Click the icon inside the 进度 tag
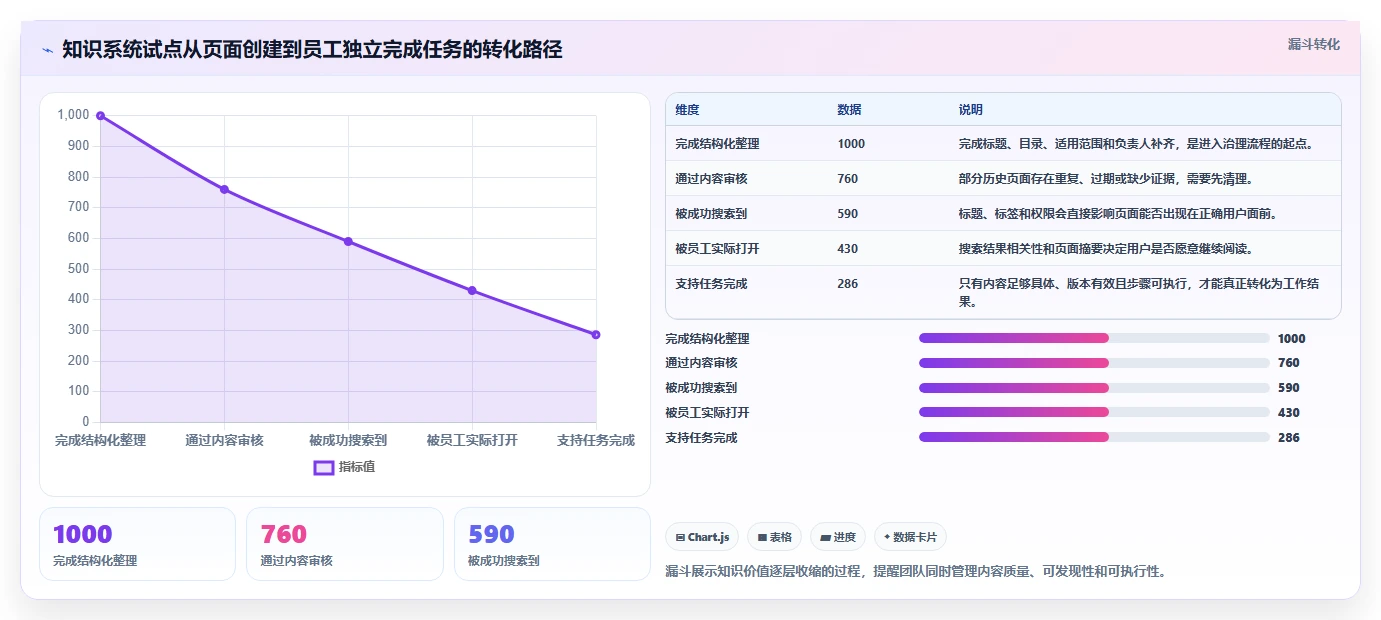1381x620 pixels. point(825,537)
